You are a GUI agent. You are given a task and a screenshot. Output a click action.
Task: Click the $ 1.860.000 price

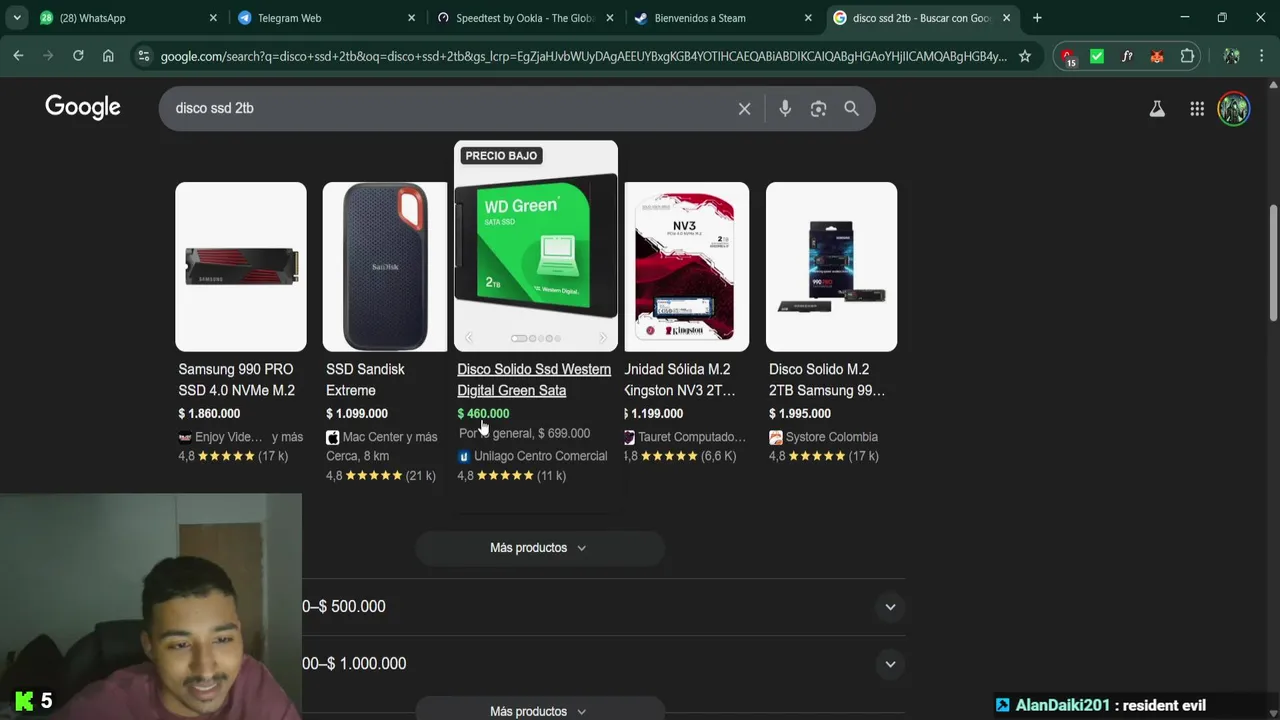tap(209, 413)
